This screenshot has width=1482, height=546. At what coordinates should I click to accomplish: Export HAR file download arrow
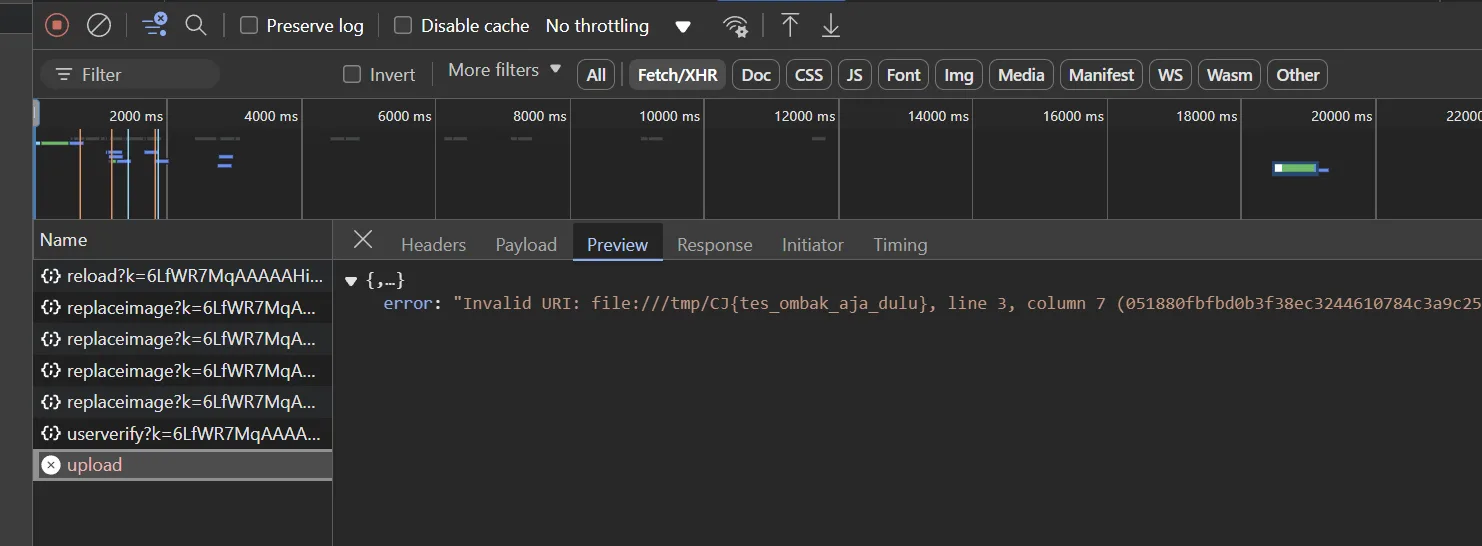(831, 25)
